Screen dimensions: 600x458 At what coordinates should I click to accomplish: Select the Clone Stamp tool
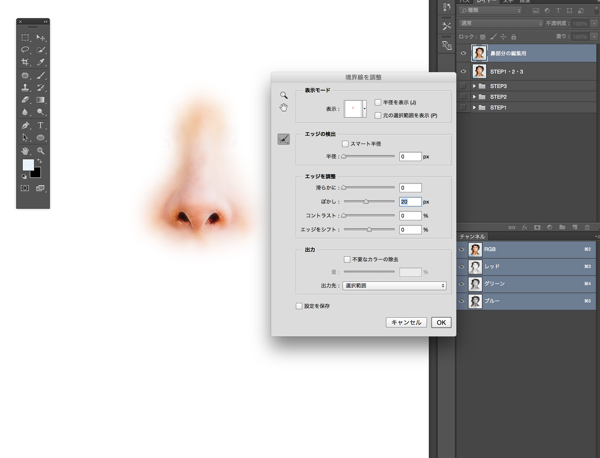tap(25, 88)
